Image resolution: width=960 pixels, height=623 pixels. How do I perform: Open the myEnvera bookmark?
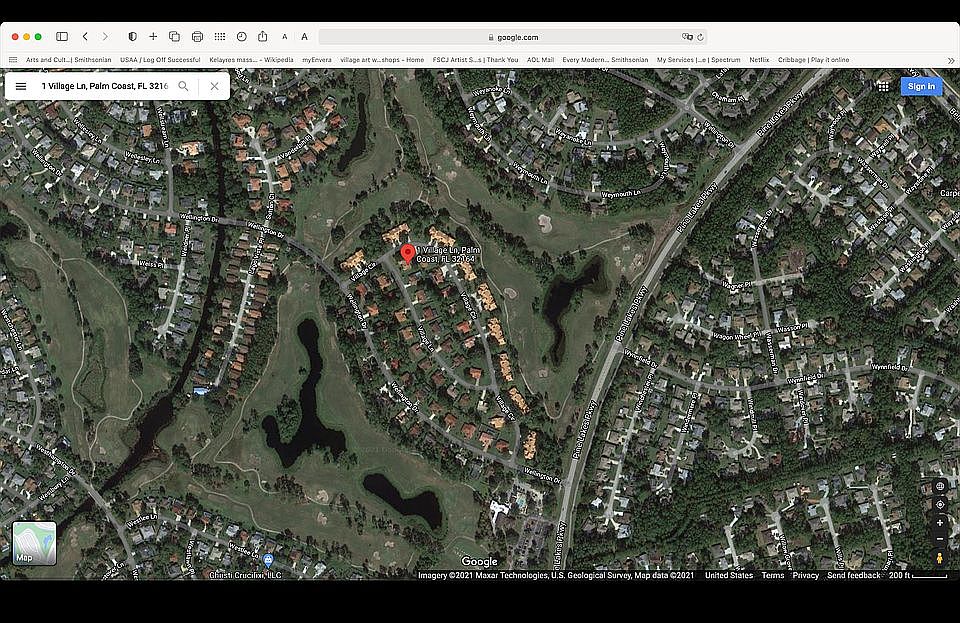pos(317,60)
